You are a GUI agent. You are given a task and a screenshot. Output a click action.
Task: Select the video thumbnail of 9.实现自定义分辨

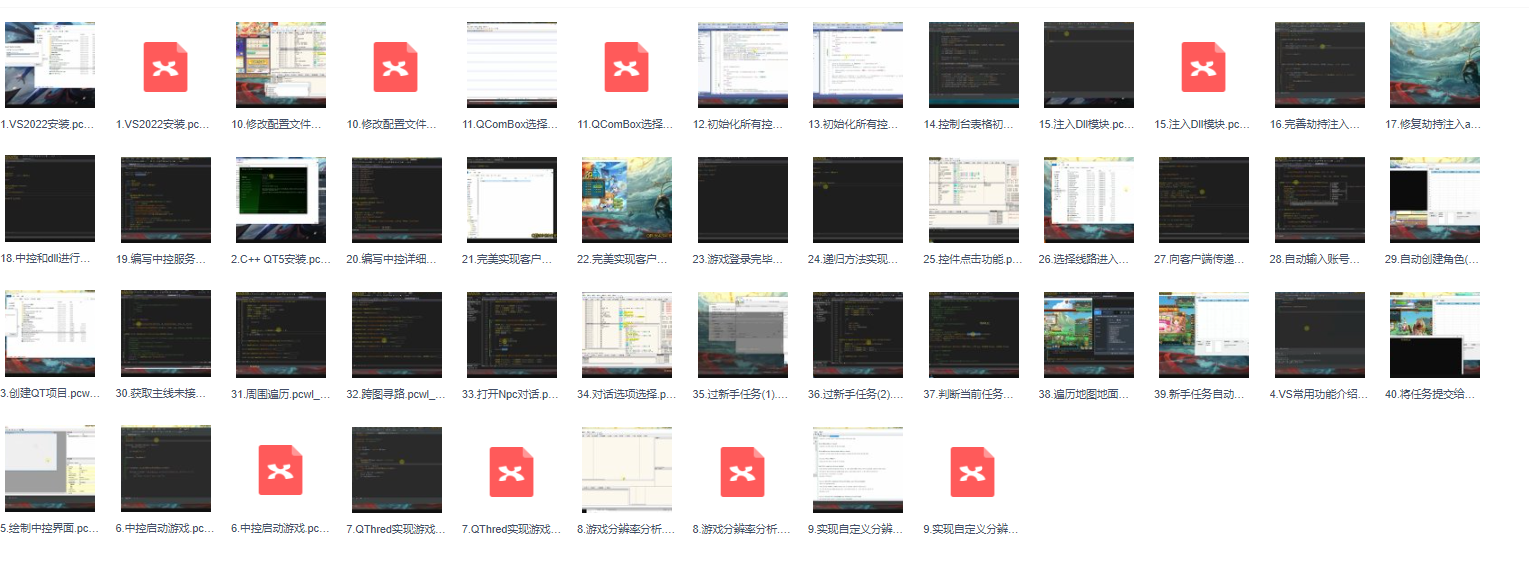[x=858, y=469]
